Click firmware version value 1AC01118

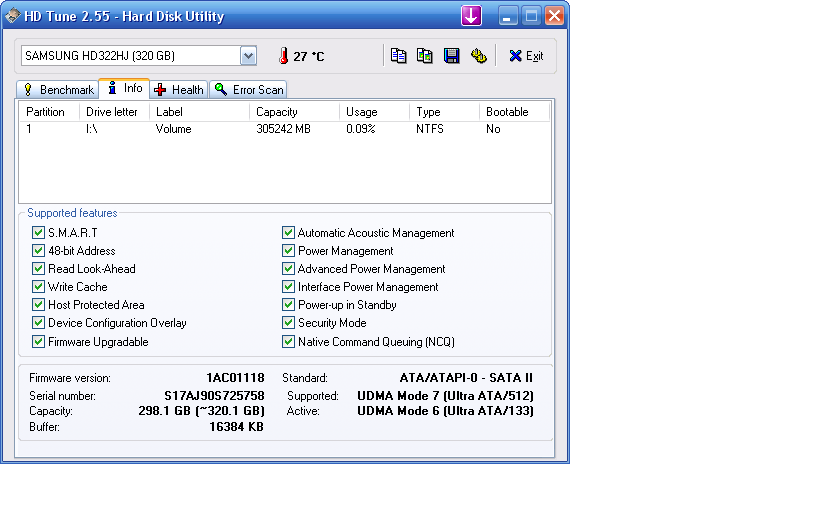[235, 378]
